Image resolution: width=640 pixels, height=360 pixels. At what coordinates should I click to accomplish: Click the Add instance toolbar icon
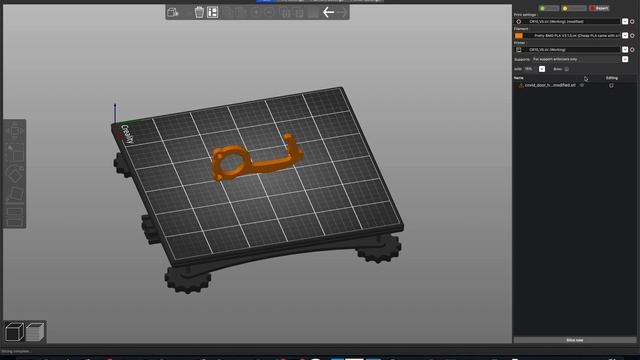pos(256,12)
